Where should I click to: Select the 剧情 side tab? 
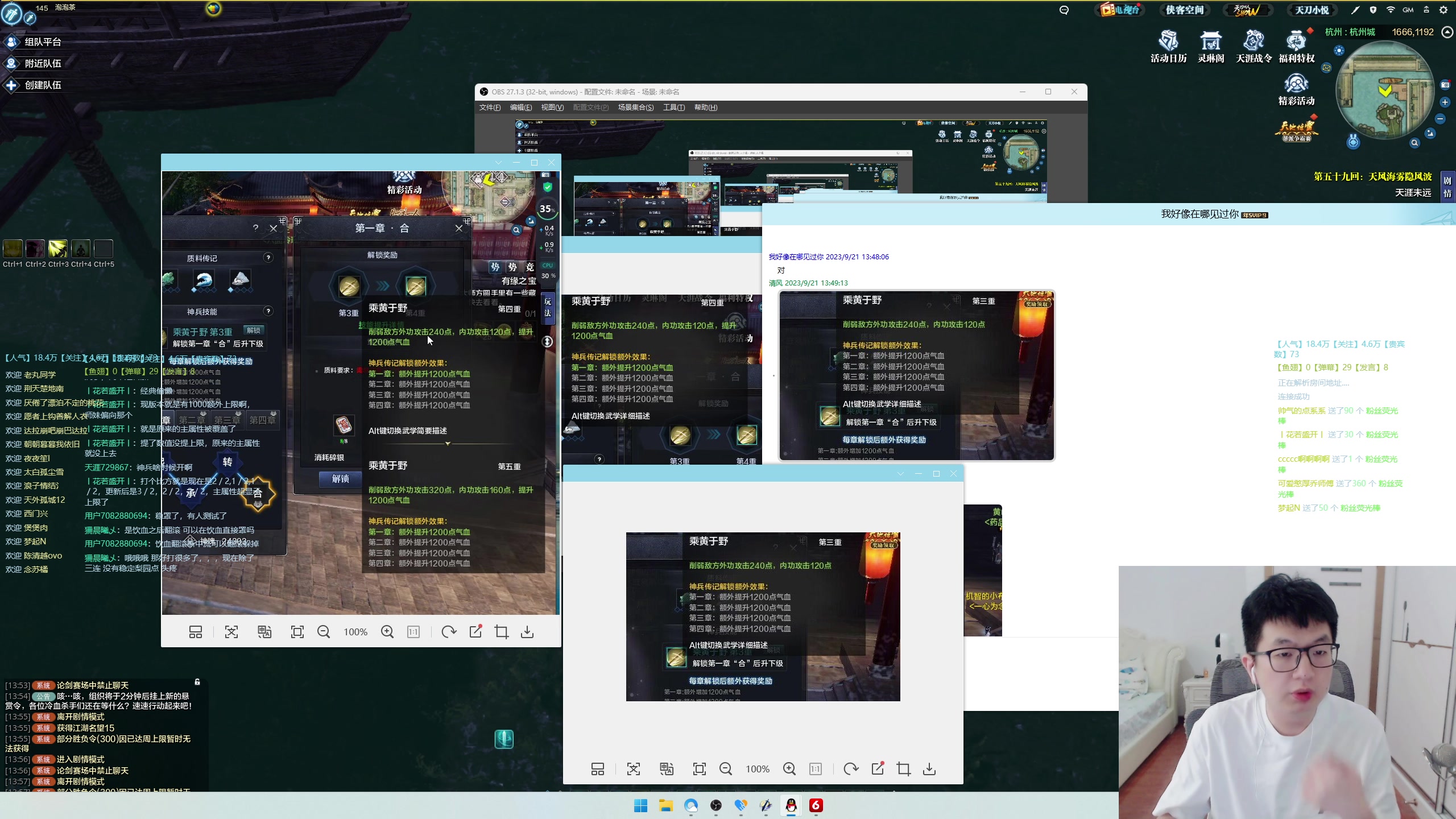[1447, 187]
